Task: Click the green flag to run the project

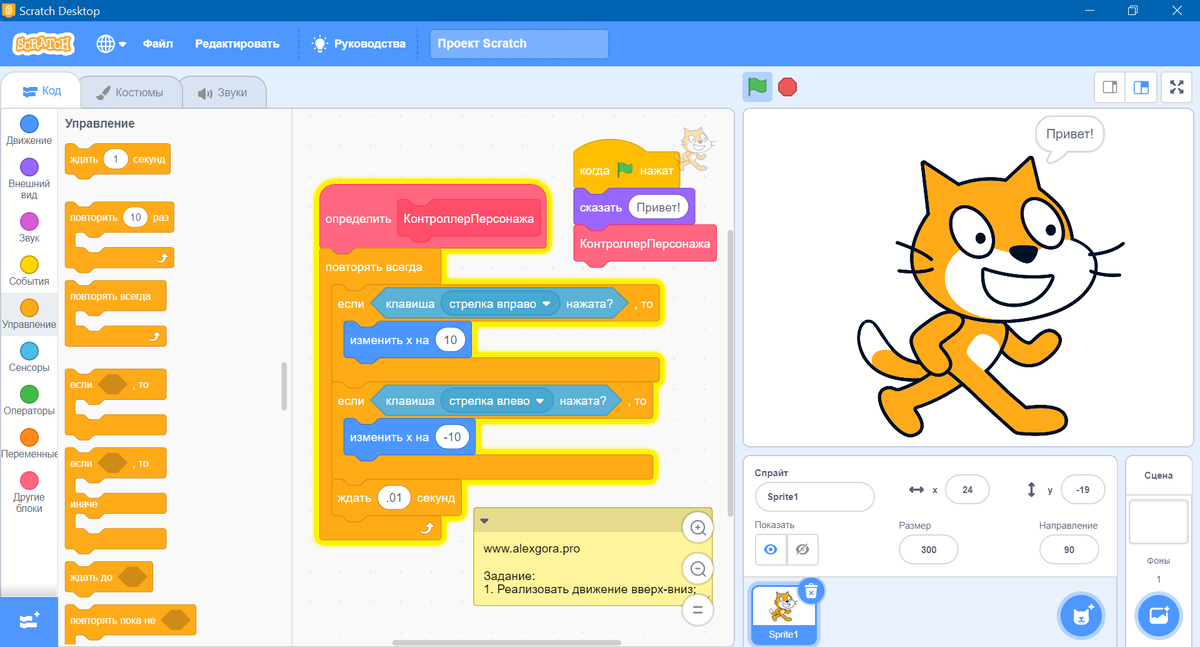Action: click(757, 87)
